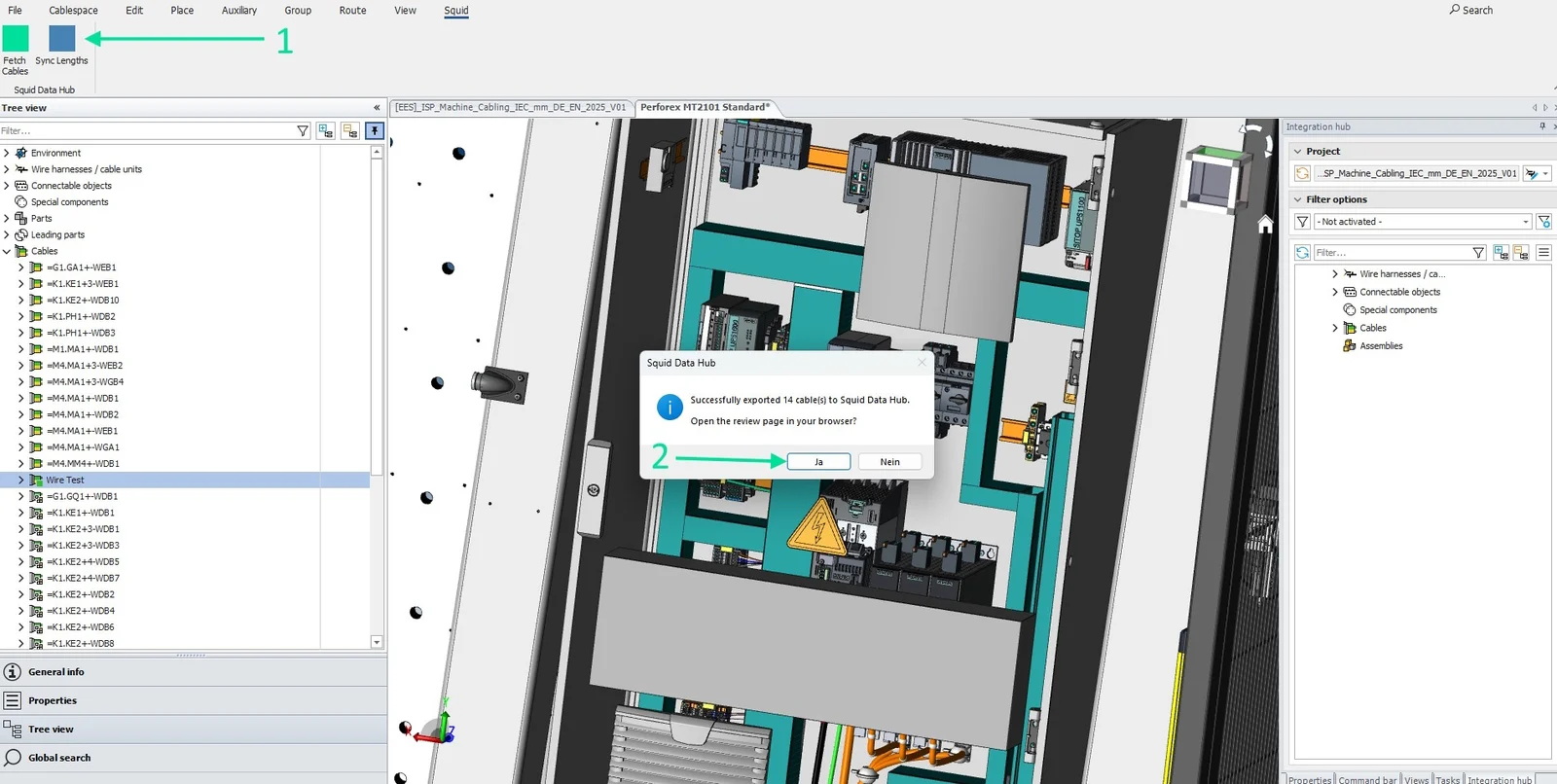Image resolution: width=1557 pixels, height=784 pixels.
Task: Click Nein in Squid Data Hub dialog
Action: point(890,462)
